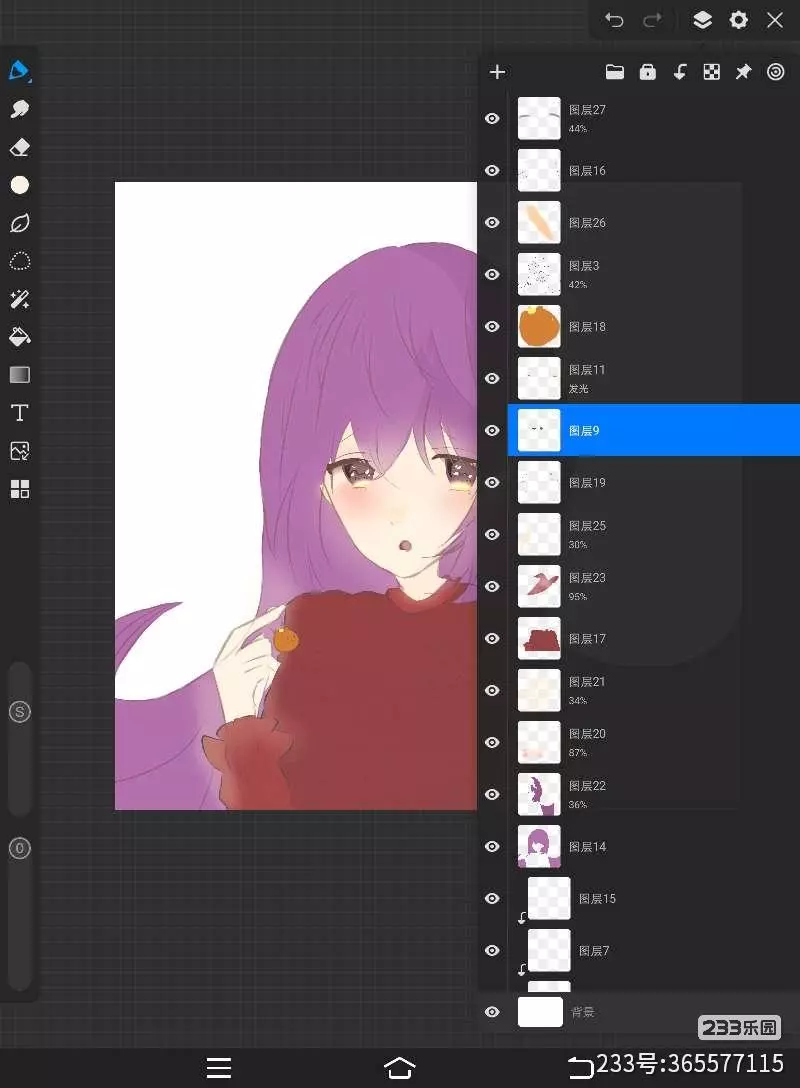Select the liquify leaf-shaped tool

pyautogui.click(x=19, y=223)
